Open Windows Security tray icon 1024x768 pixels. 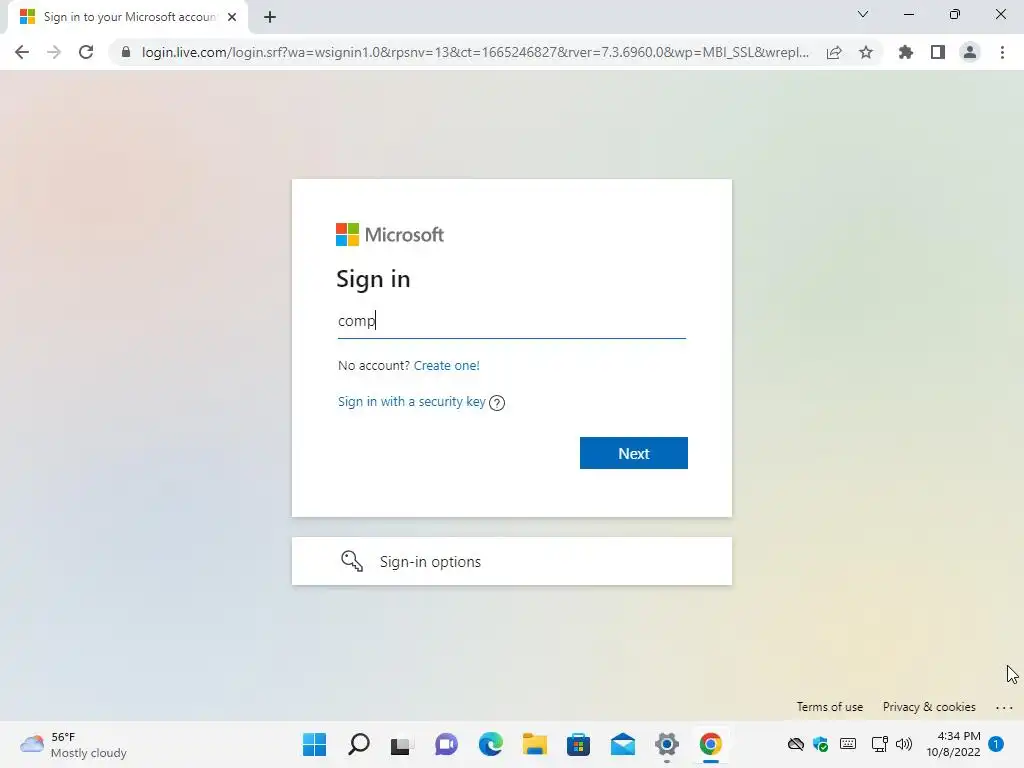pos(821,744)
